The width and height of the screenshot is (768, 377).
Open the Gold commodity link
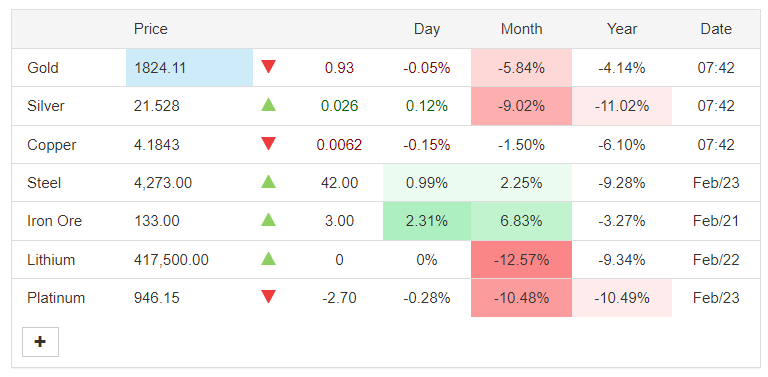(43, 68)
